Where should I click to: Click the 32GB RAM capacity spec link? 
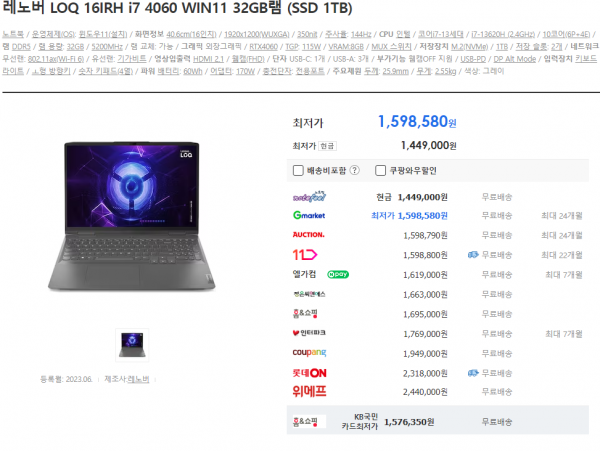pos(75,47)
